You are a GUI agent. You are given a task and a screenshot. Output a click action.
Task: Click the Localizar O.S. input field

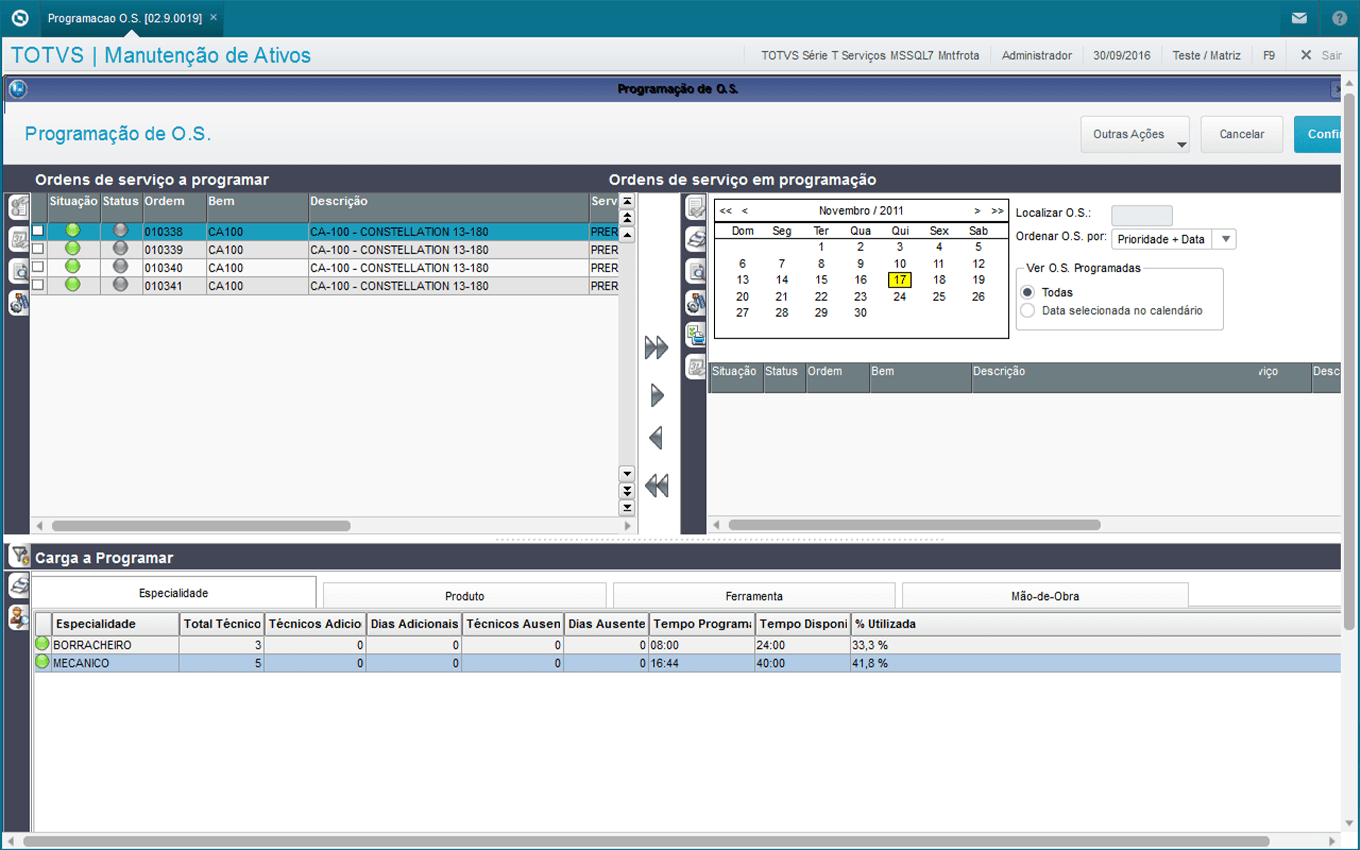pos(1141,215)
